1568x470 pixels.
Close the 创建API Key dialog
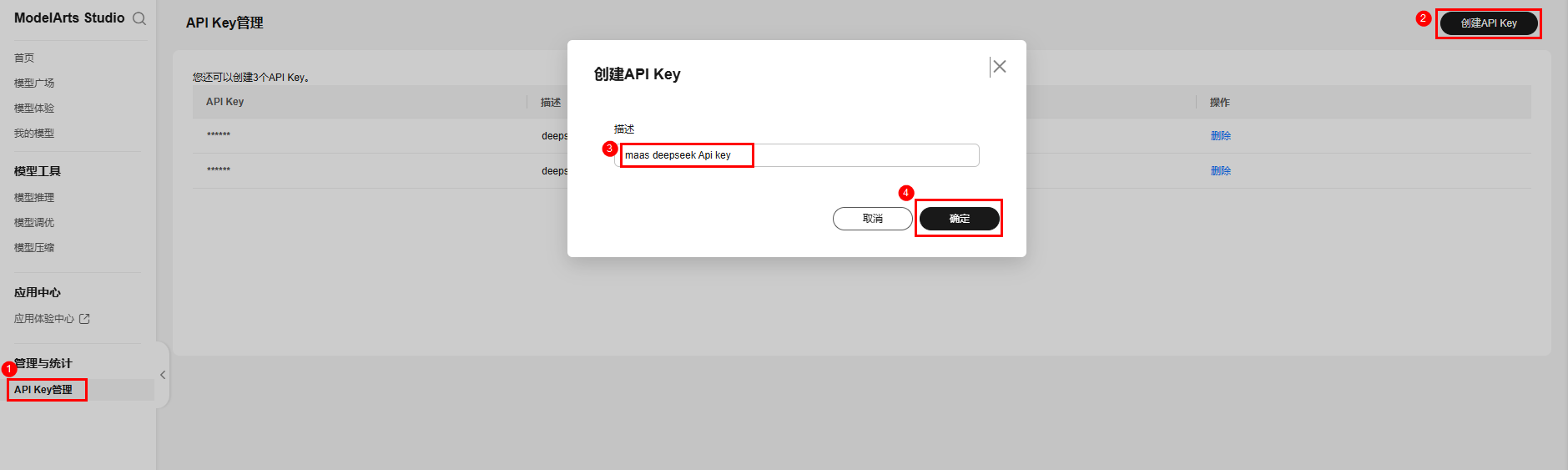[x=1000, y=67]
